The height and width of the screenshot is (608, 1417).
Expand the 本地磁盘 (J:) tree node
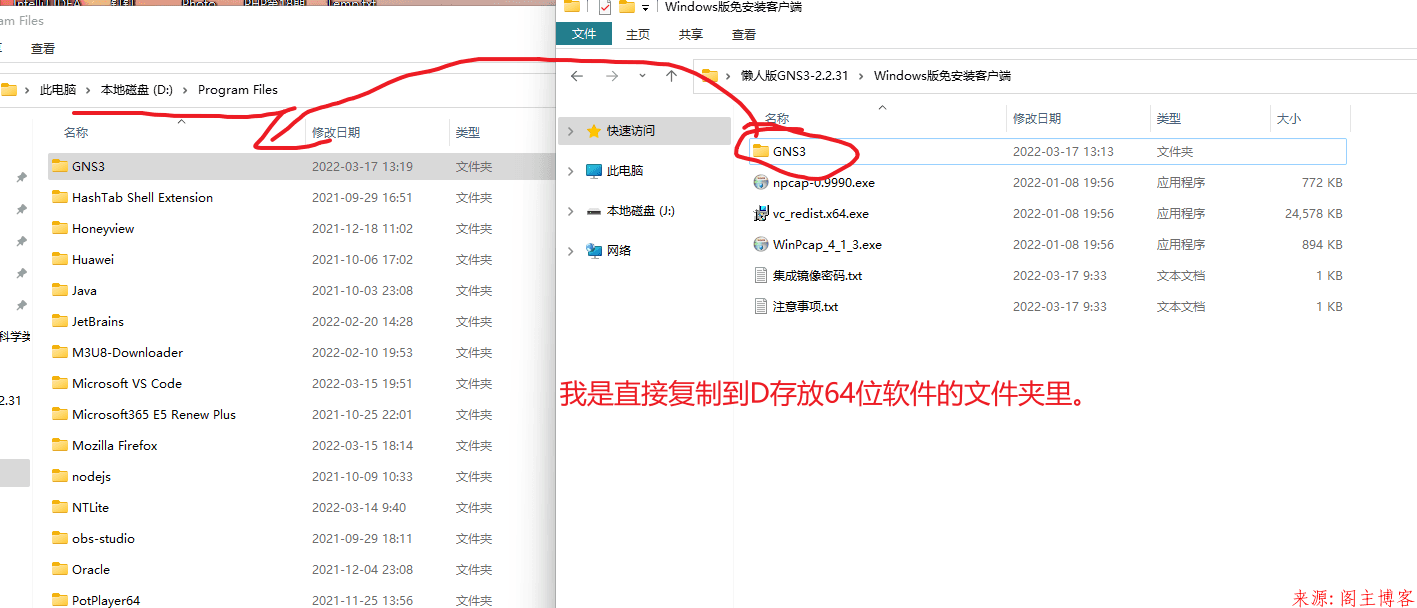coord(571,211)
